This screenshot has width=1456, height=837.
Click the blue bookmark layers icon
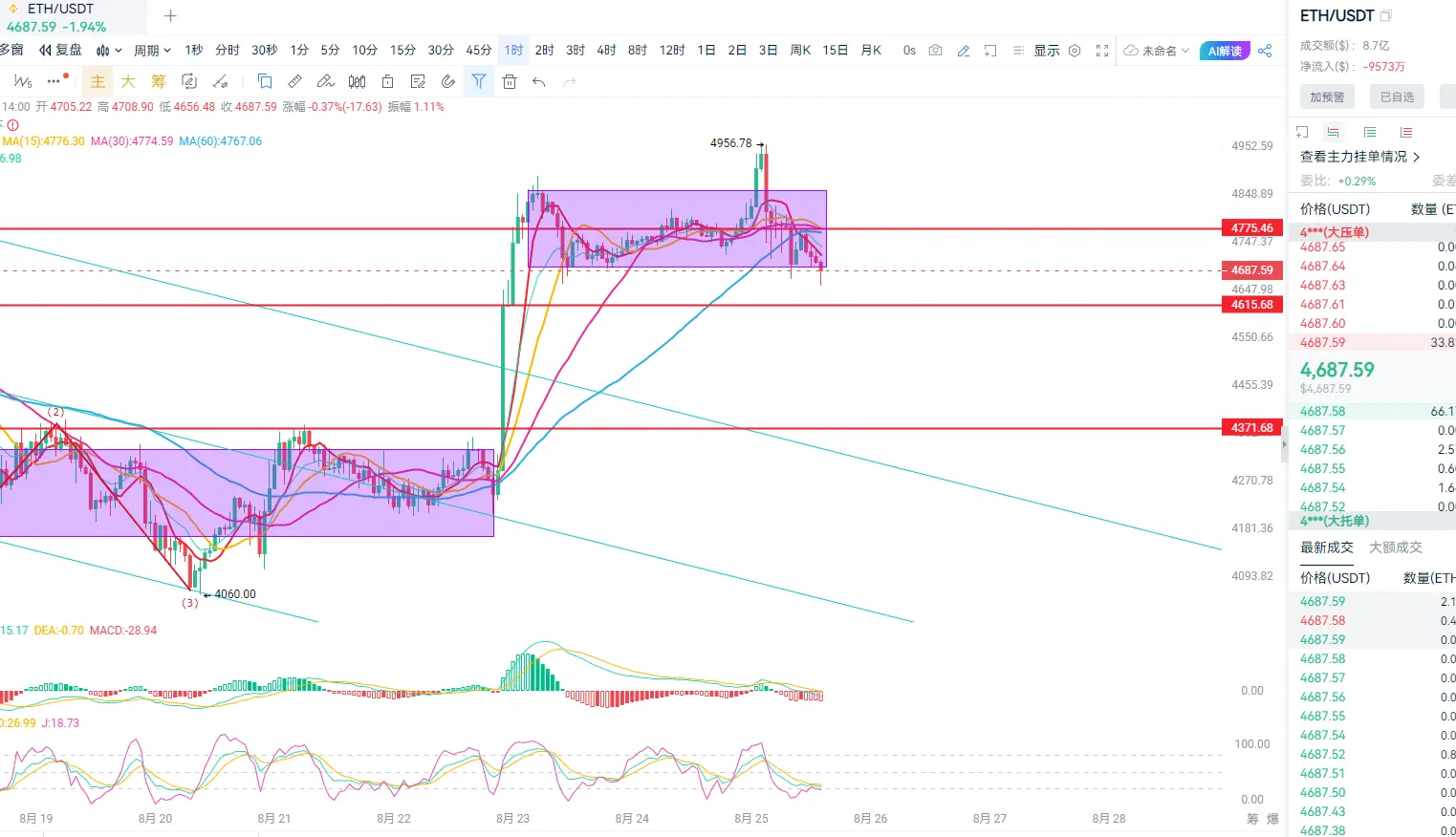(265, 81)
